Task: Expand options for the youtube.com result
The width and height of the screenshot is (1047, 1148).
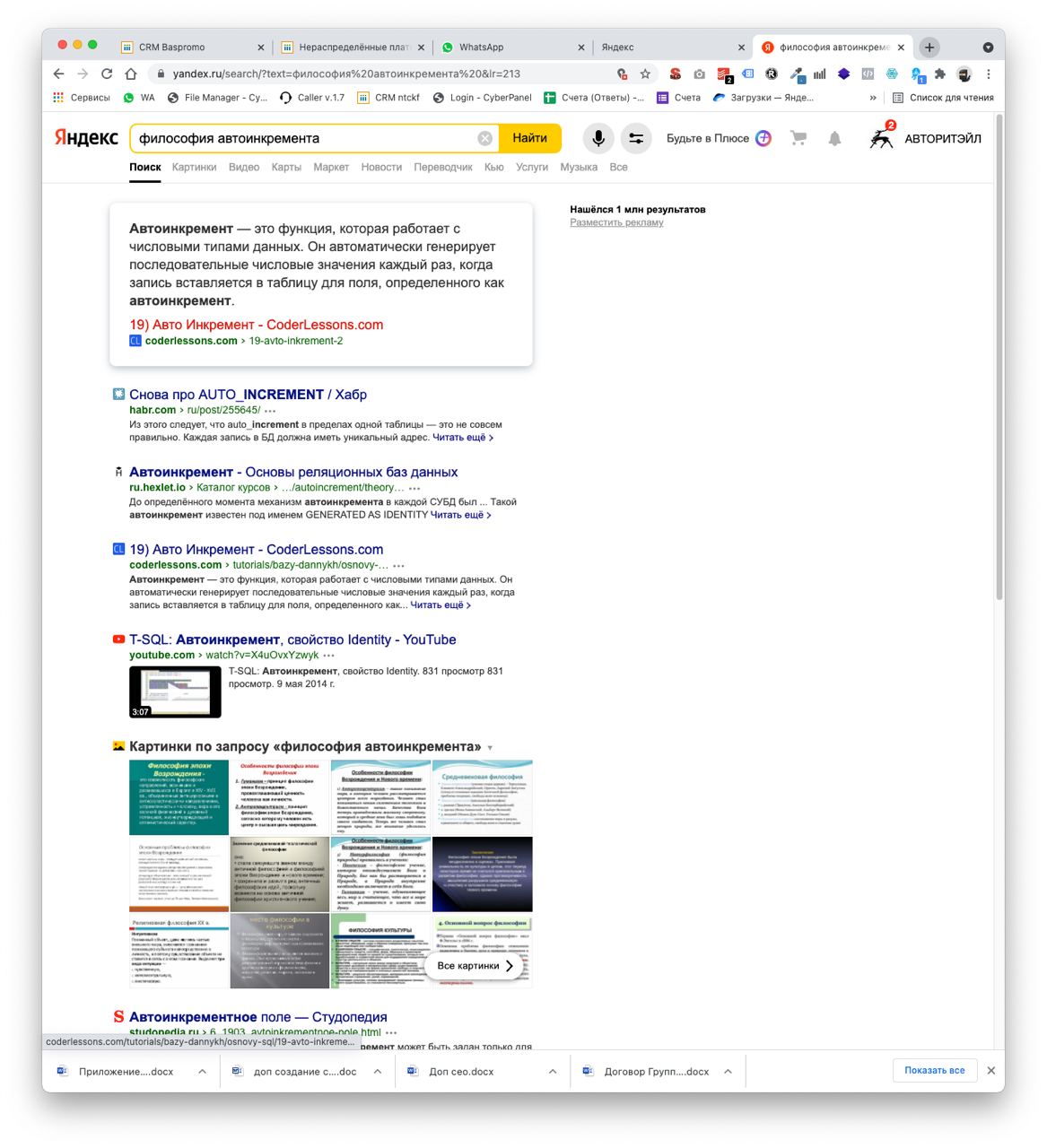Action: (329, 656)
